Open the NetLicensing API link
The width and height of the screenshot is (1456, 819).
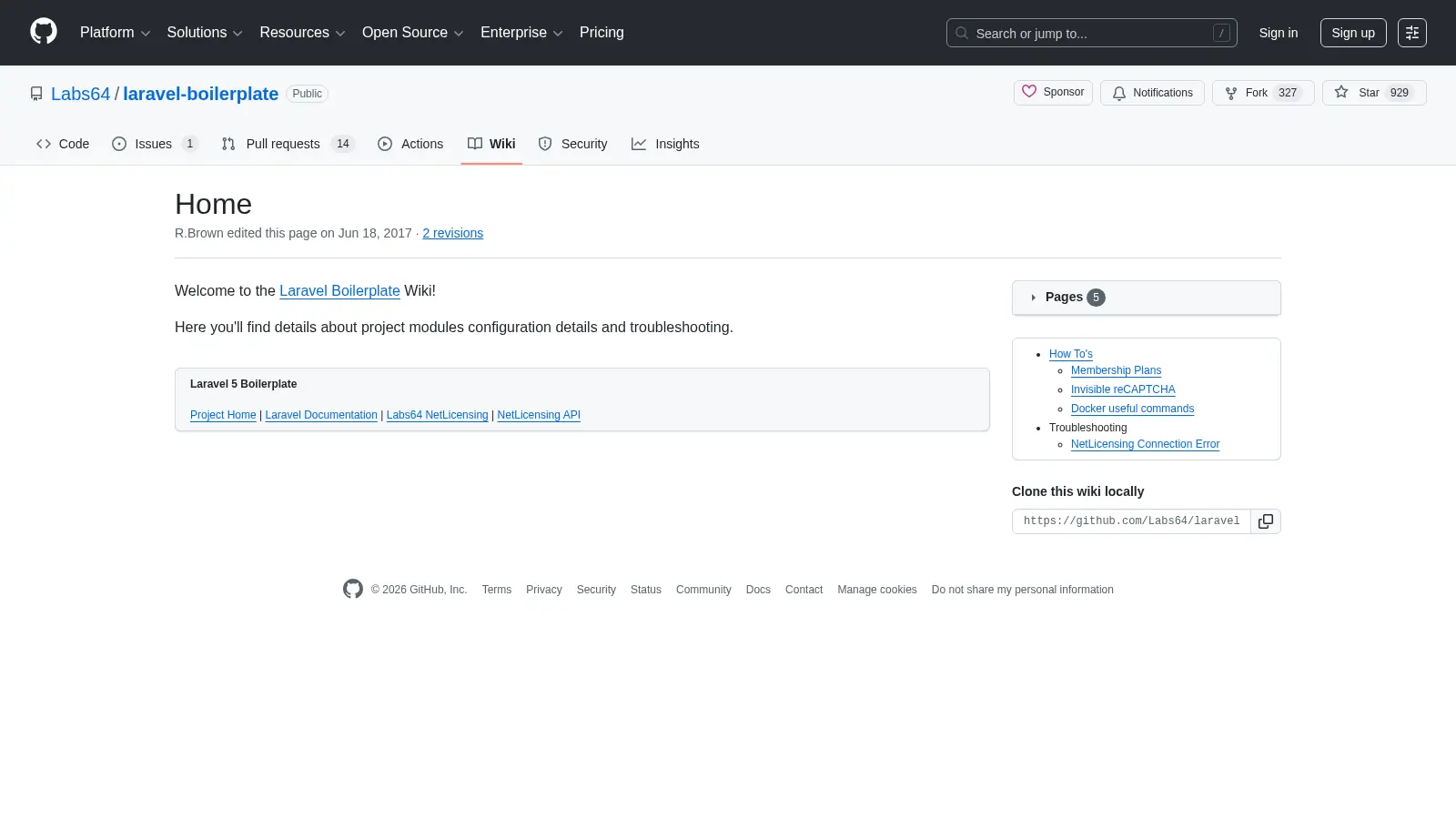tap(539, 415)
